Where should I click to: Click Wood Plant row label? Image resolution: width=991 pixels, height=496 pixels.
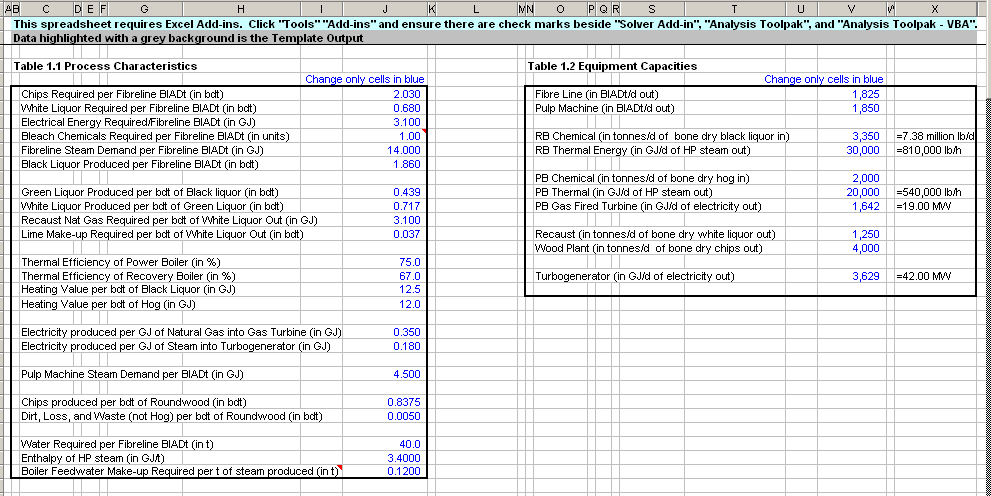[648, 248]
